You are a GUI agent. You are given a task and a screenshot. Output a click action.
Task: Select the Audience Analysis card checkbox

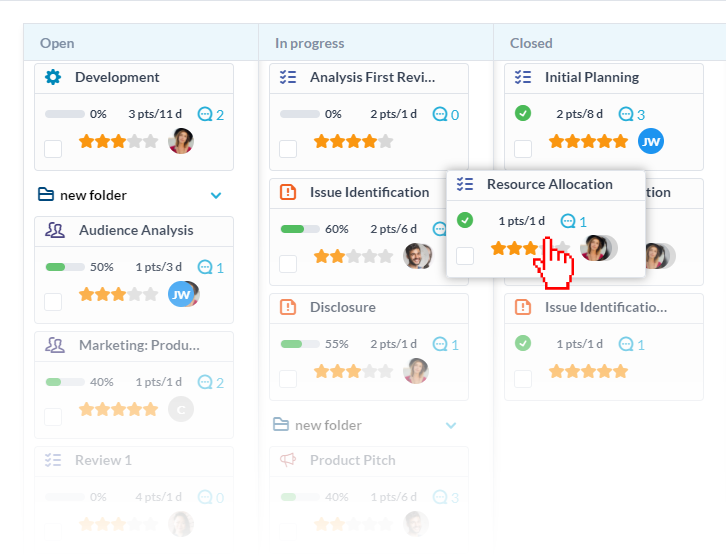[53, 301]
